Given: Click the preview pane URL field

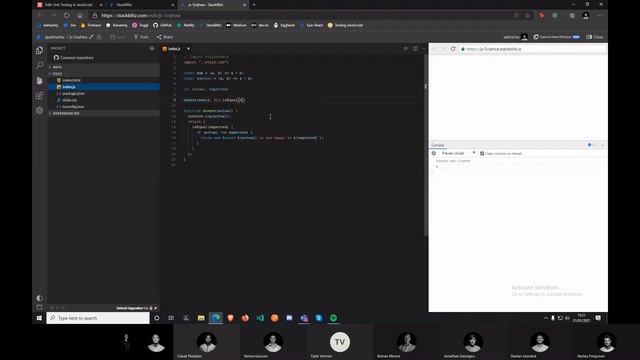Looking at the screenshot, I should click(x=533, y=49).
